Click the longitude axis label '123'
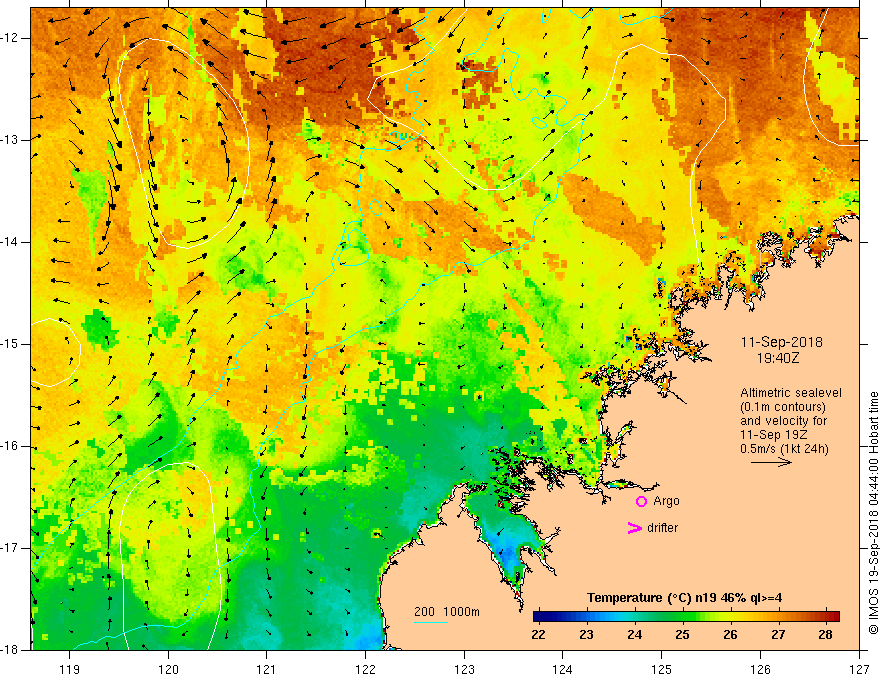 (464, 669)
